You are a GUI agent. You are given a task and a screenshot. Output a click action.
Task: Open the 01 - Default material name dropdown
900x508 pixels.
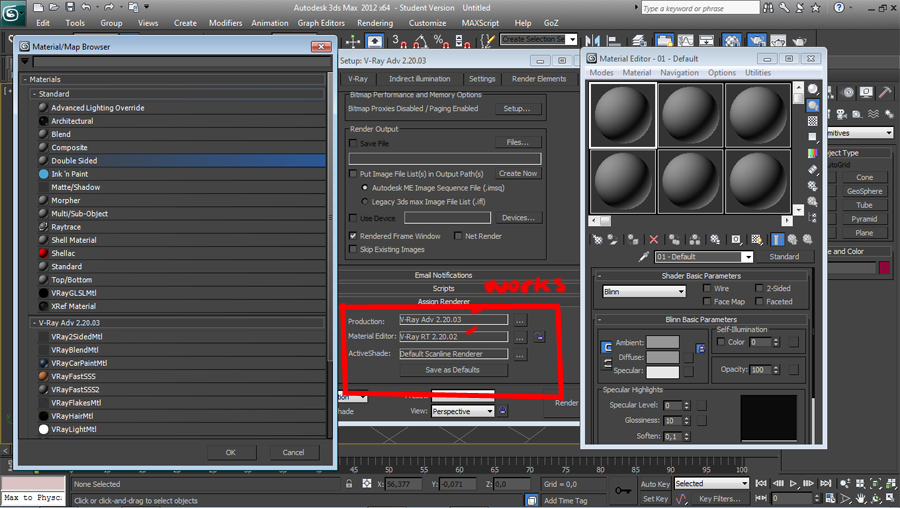[747, 257]
